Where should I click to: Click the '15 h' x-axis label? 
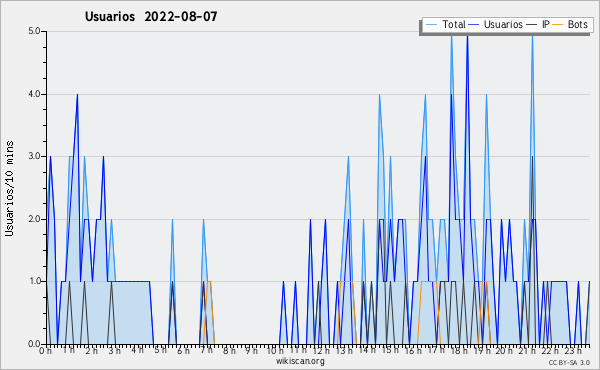pos(390,350)
